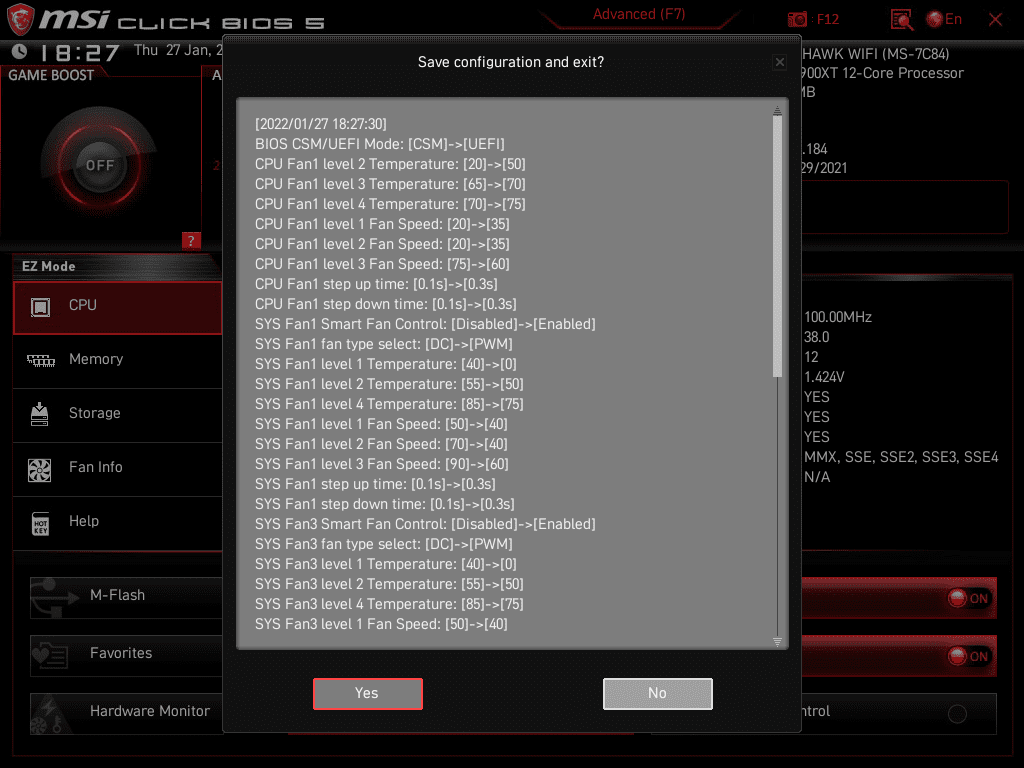This screenshot has height=768, width=1024.
Task: Click the CPU chip icon
Action: point(40,306)
